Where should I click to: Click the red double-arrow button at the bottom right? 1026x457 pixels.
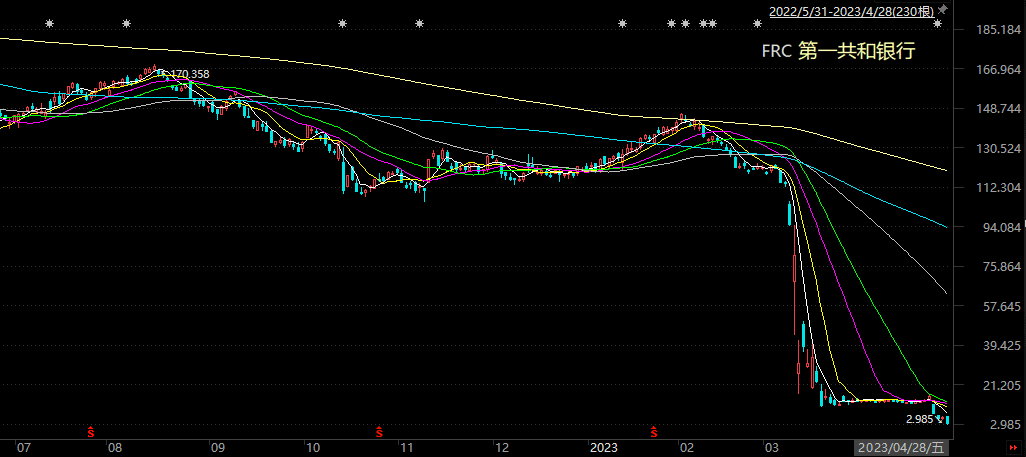pos(1015,447)
